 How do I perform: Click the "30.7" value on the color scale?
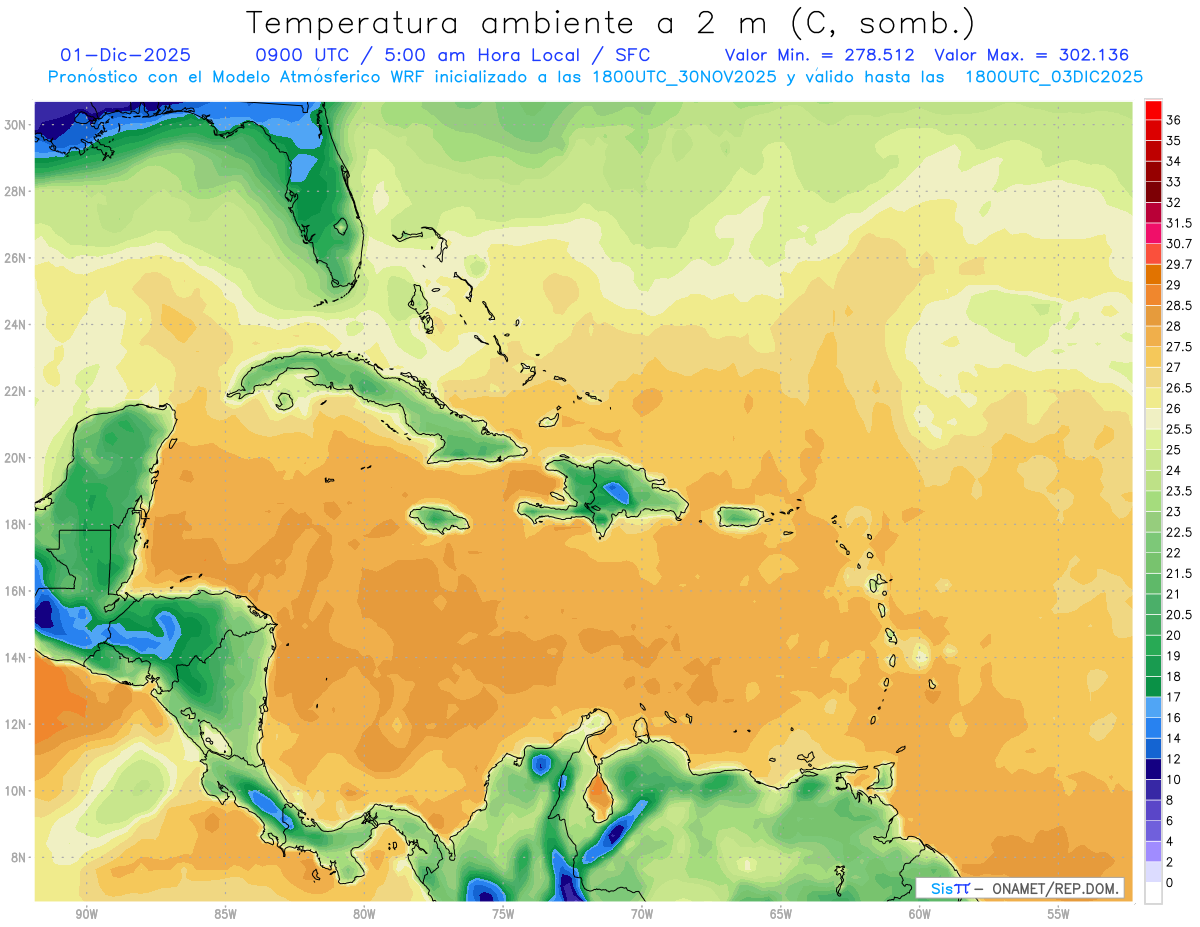click(1179, 244)
